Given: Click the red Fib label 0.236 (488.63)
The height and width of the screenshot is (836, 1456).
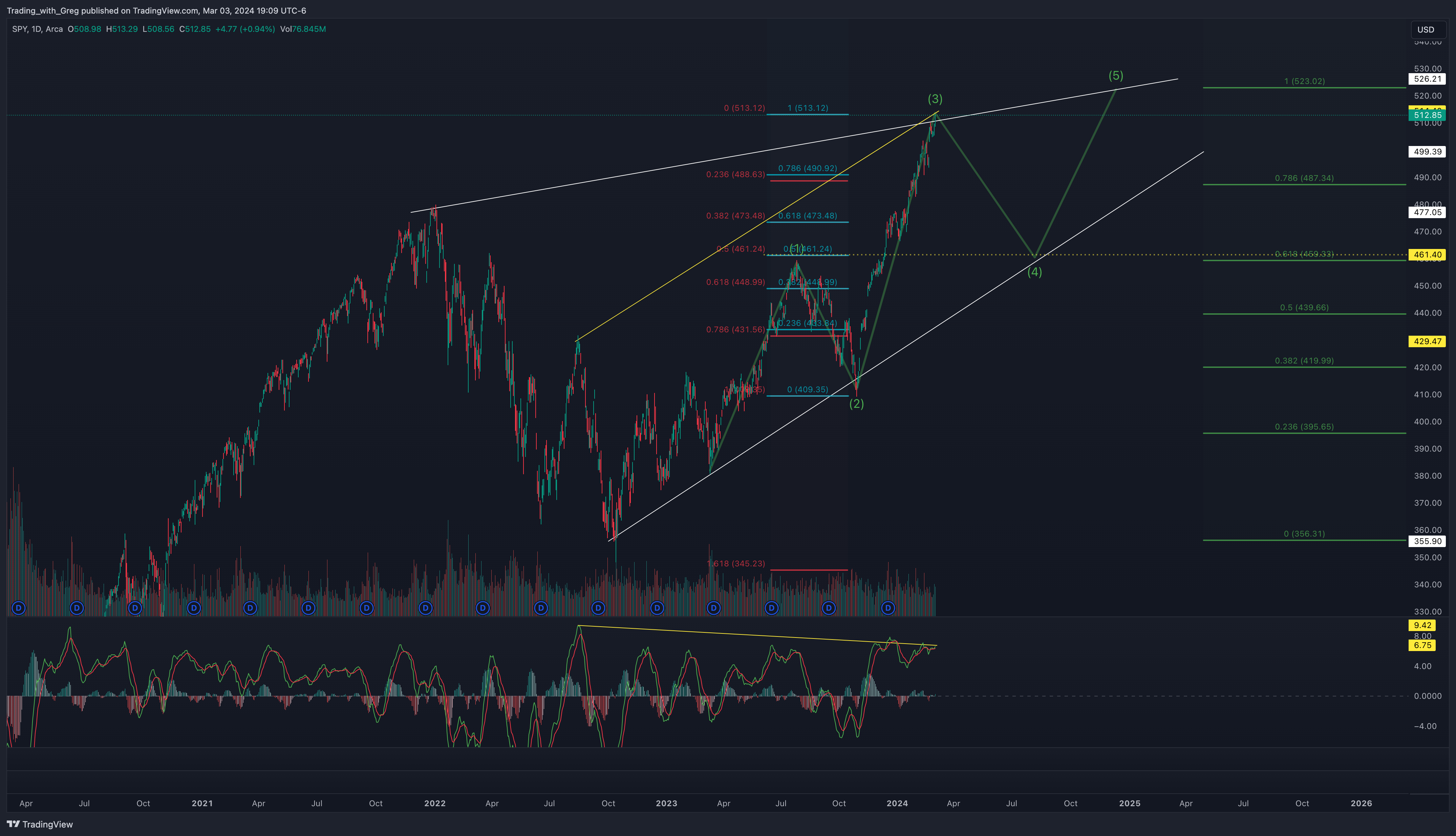Looking at the screenshot, I should pos(735,174).
